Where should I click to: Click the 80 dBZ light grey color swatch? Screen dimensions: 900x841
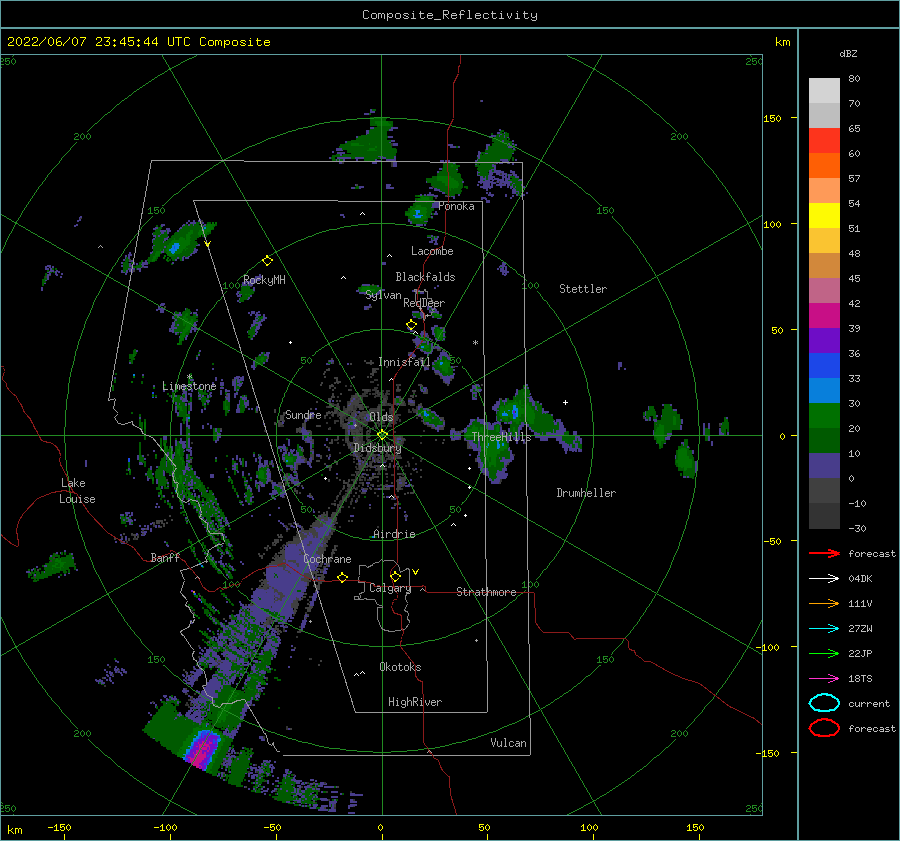(824, 91)
